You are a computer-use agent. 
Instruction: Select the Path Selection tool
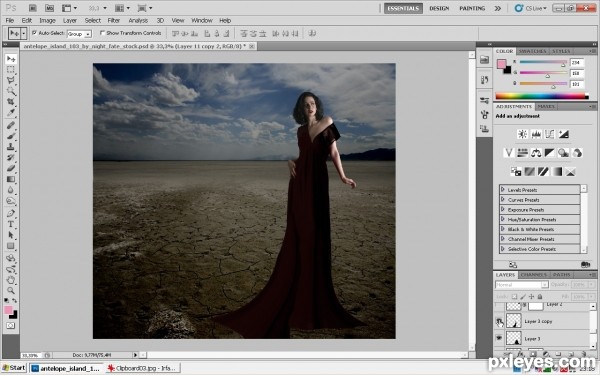point(11,235)
